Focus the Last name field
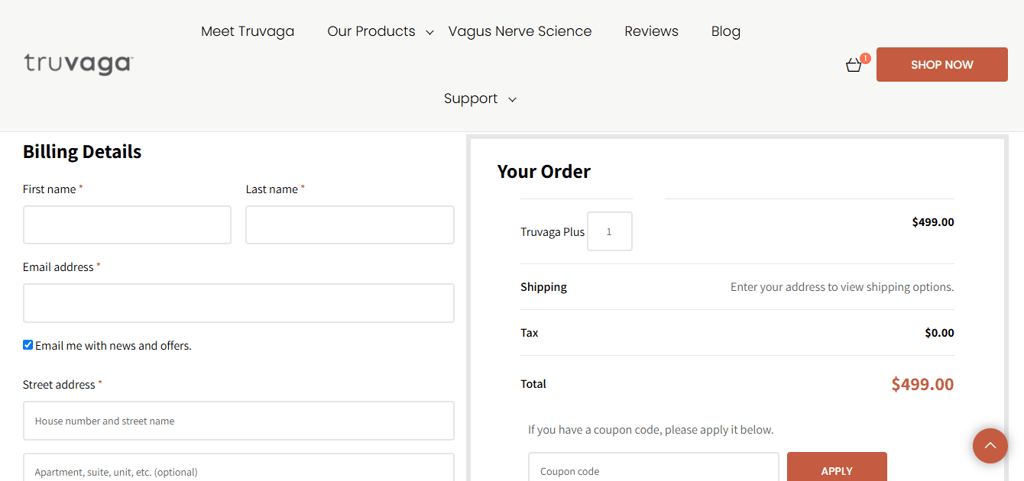The image size is (1024, 481). [349, 225]
